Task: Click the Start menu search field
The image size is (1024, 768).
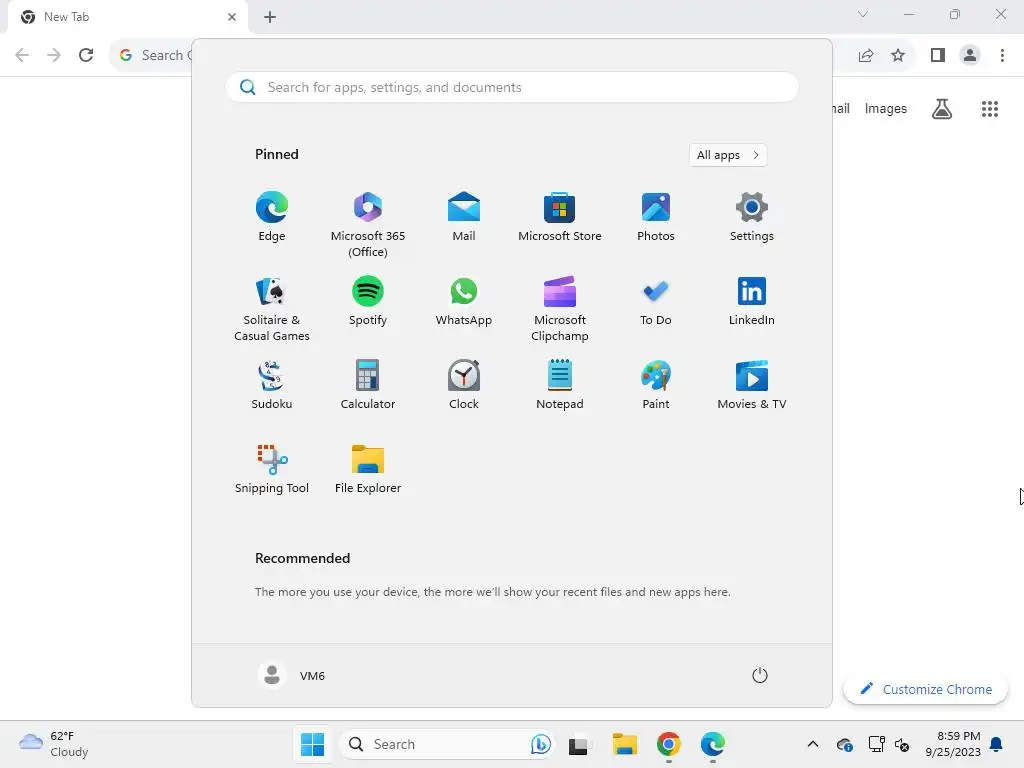Action: click(512, 88)
